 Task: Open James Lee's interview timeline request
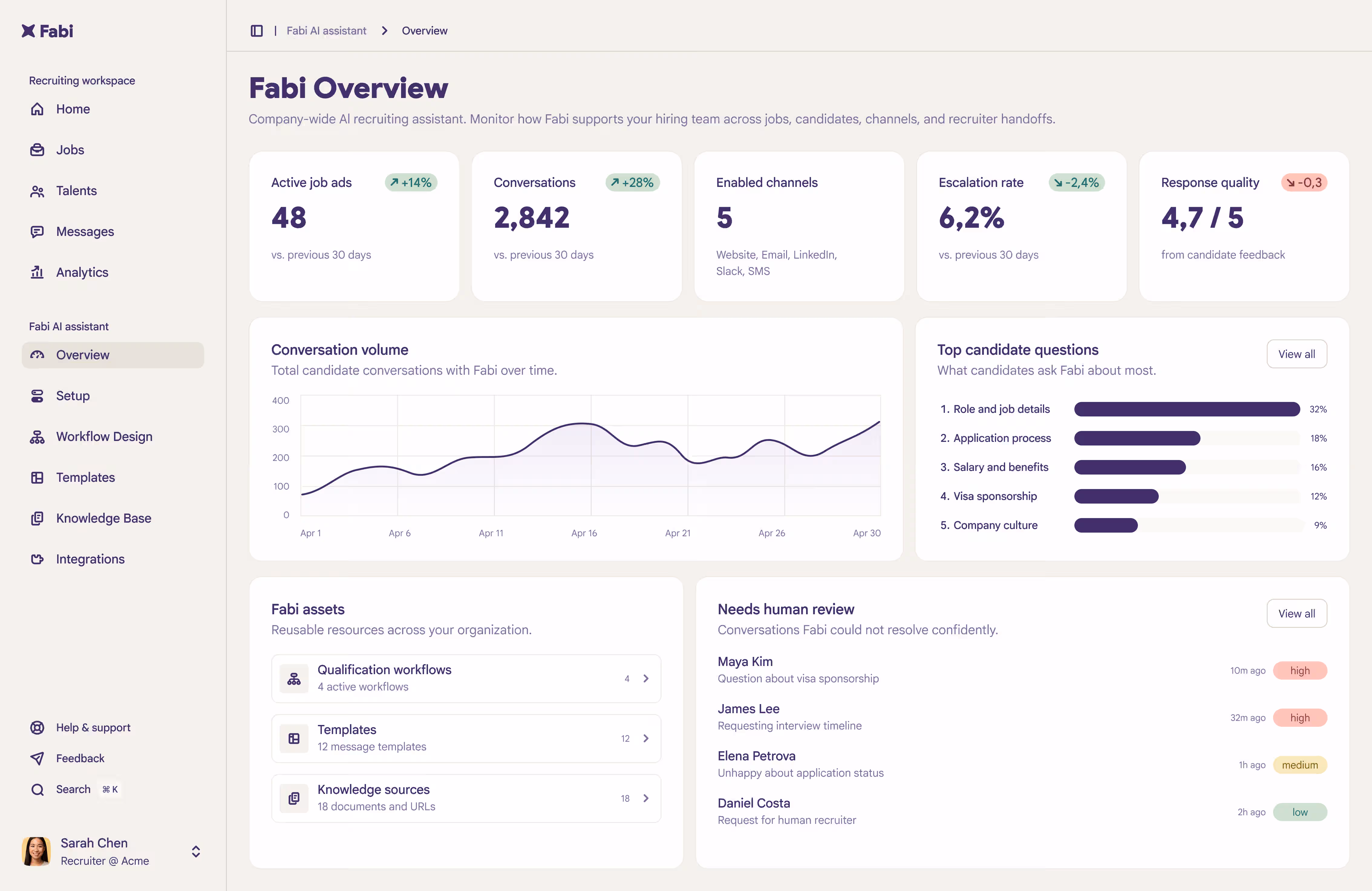coord(1022,717)
